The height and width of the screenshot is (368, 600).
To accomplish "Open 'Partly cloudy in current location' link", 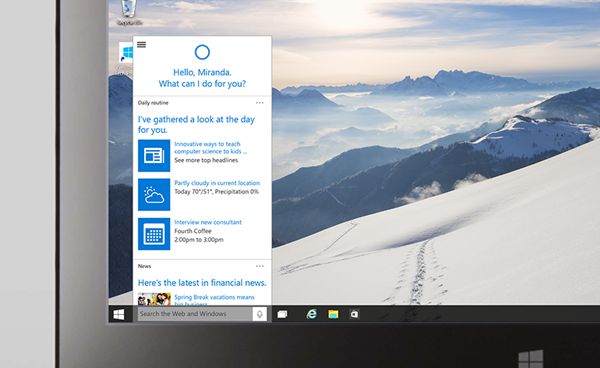I will 217,183.
